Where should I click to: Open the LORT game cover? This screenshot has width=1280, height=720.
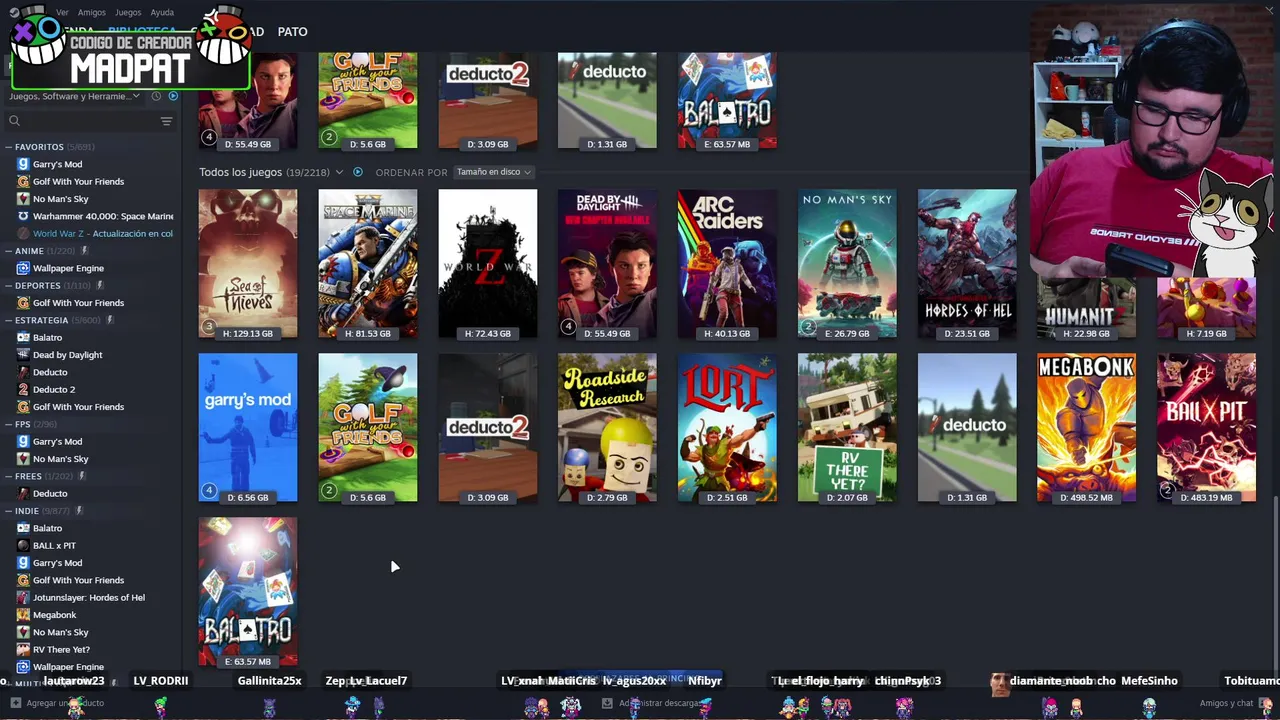pos(727,428)
